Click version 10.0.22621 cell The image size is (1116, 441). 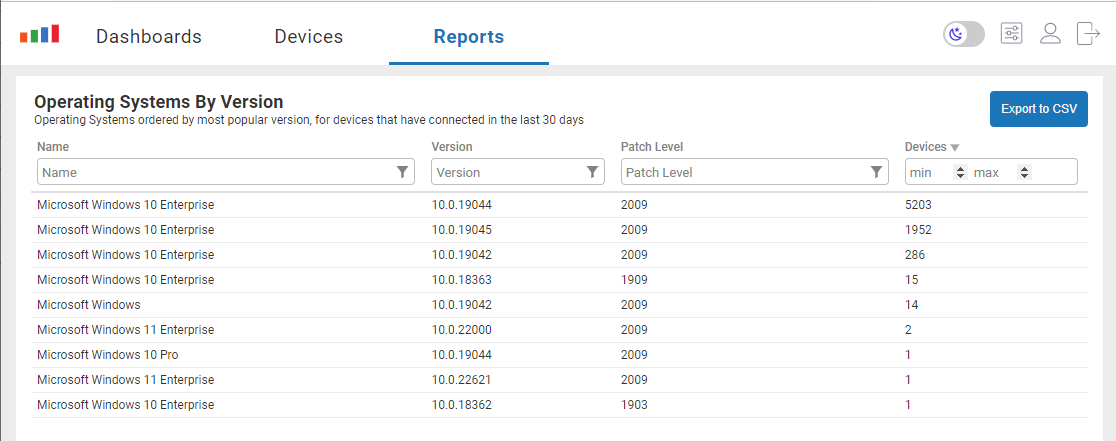[x=461, y=379]
